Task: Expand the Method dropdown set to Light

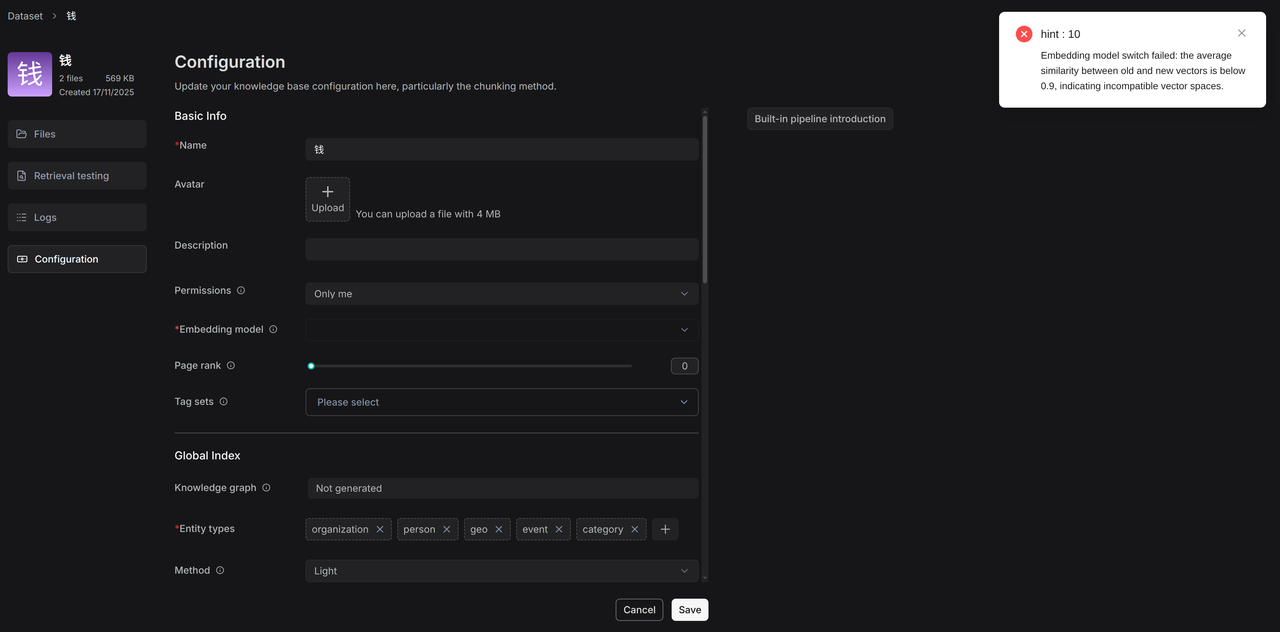Action: tap(501, 571)
